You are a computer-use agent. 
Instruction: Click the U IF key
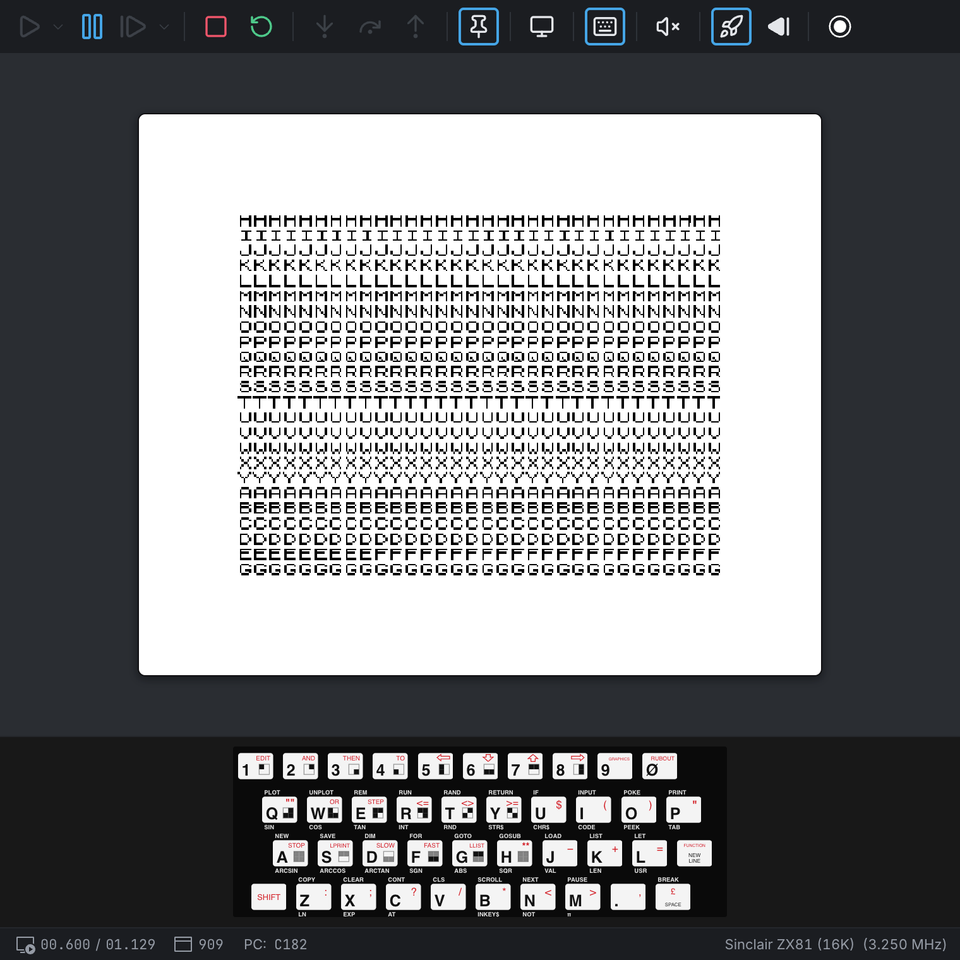[549, 810]
